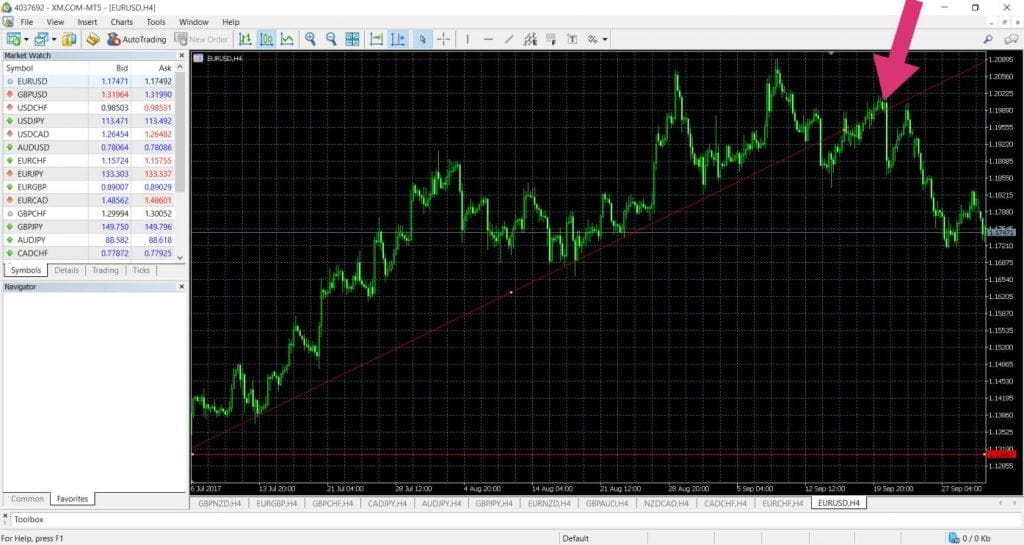
Task: Open the Window menu
Action: [x=193, y=22]
